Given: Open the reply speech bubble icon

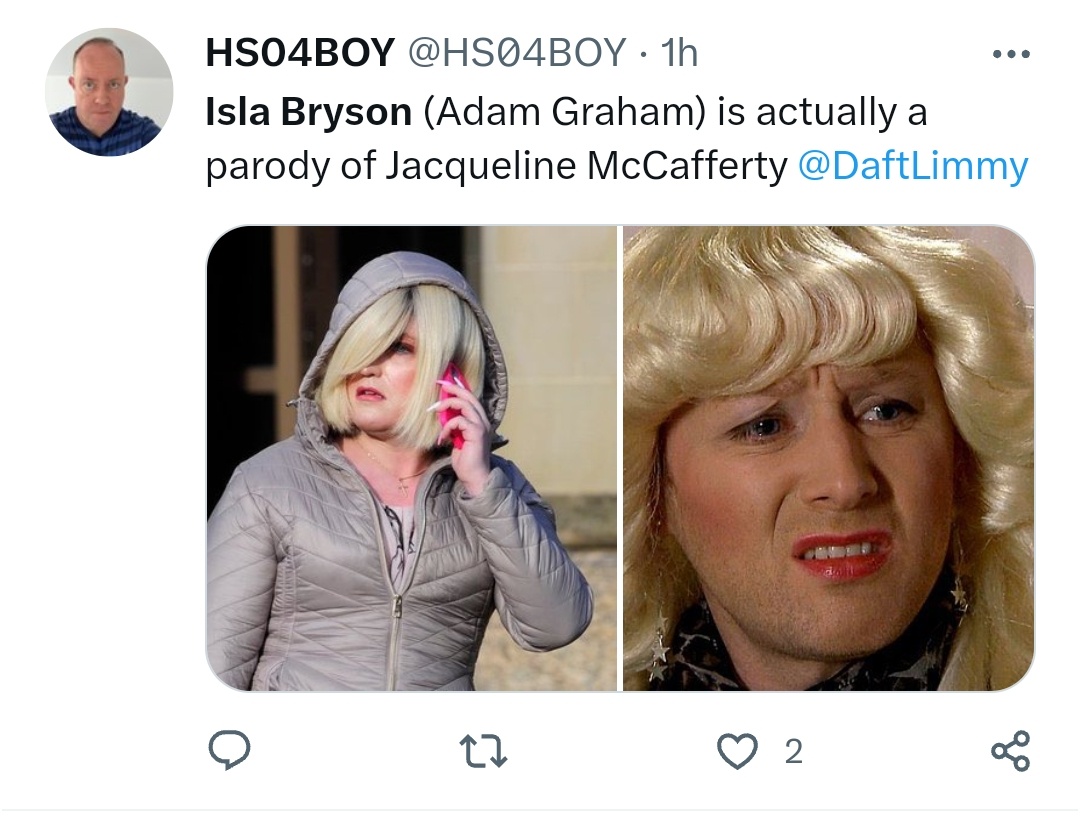Looking at the screenshot, I should tap(229, 749).
